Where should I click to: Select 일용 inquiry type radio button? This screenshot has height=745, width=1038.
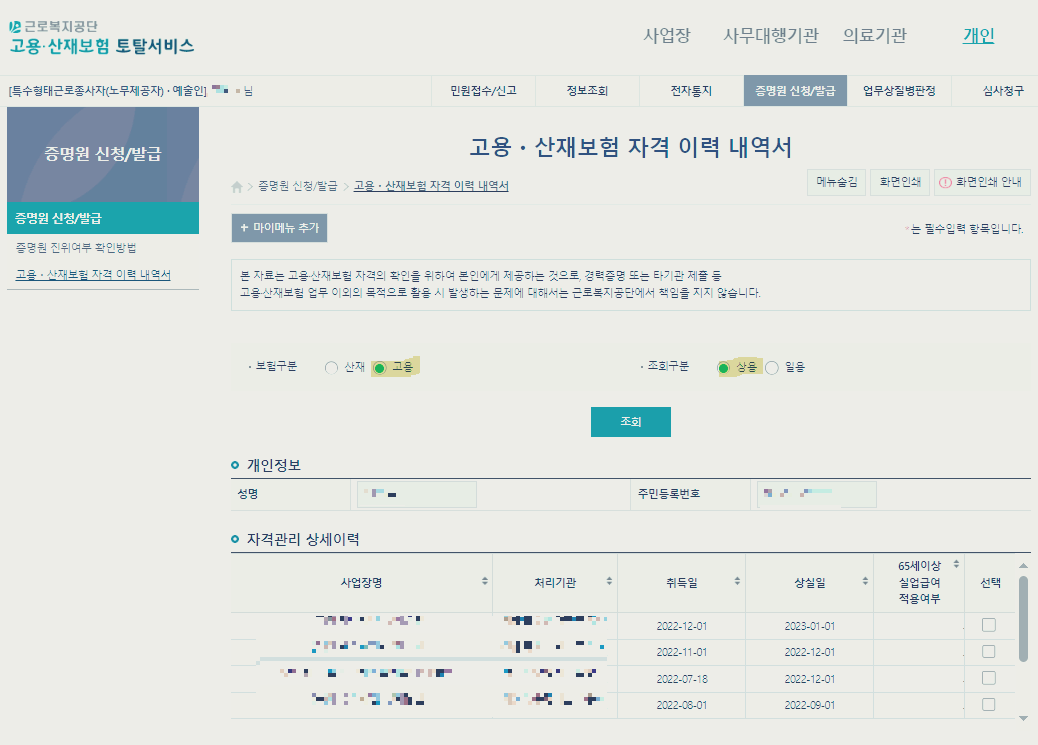coord(772,368)
